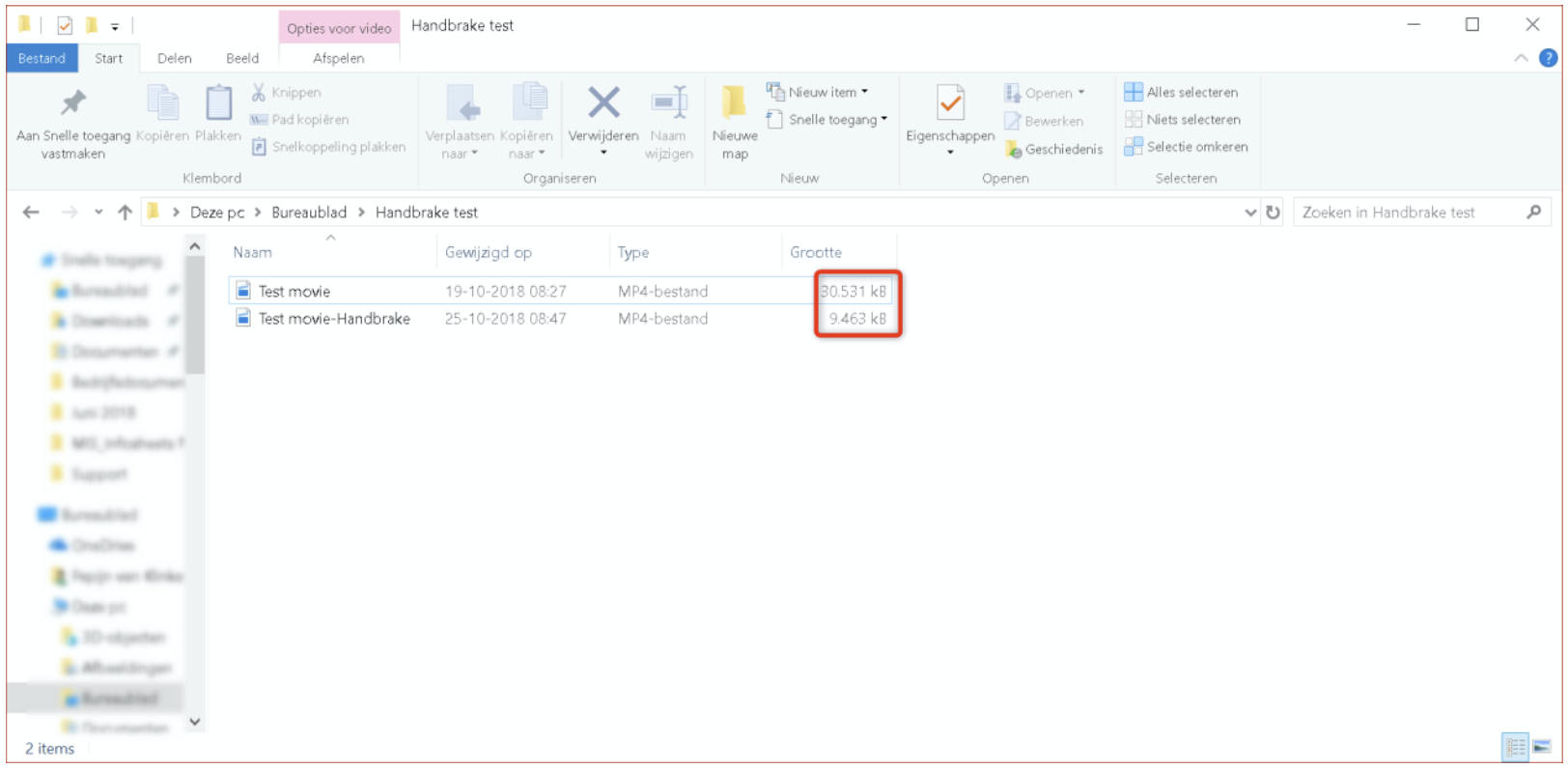Navigate back with the left arrow

click(x=31, y=213)
